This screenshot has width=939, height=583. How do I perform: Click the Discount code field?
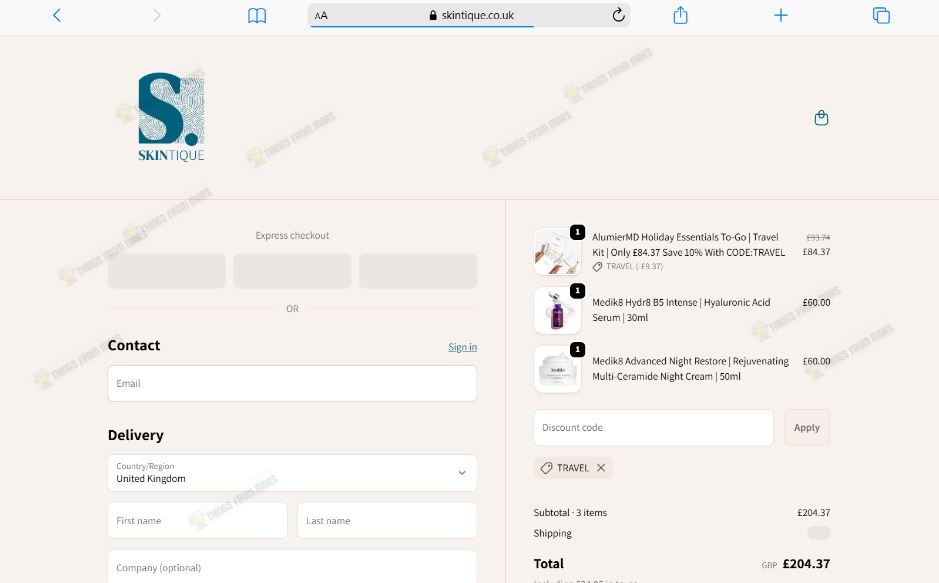pyautogui.click(x=653, y=427)
